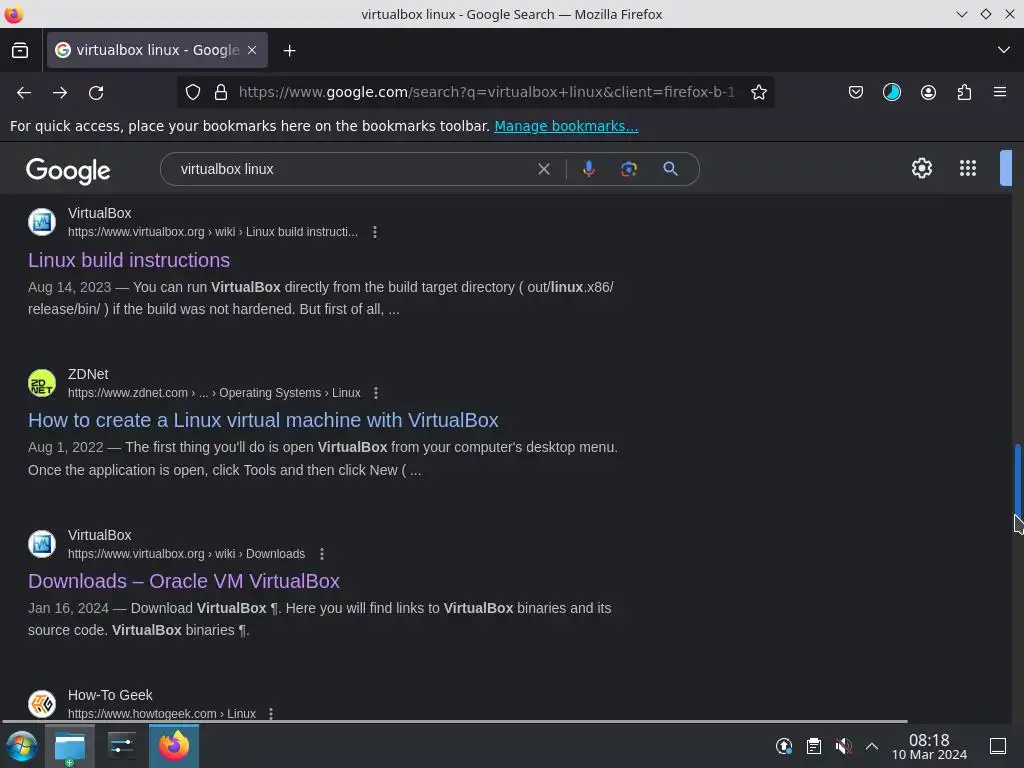Click the vertical page scrollbar thumb
This screenshot has height=768, width=1024.
tap(1017, 480)
